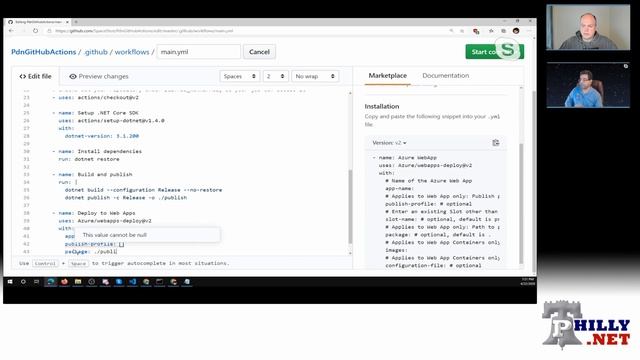The image size is (640, 360).
Task: Click the Marketplace panel scrollbar
Action: pos(521,203)
